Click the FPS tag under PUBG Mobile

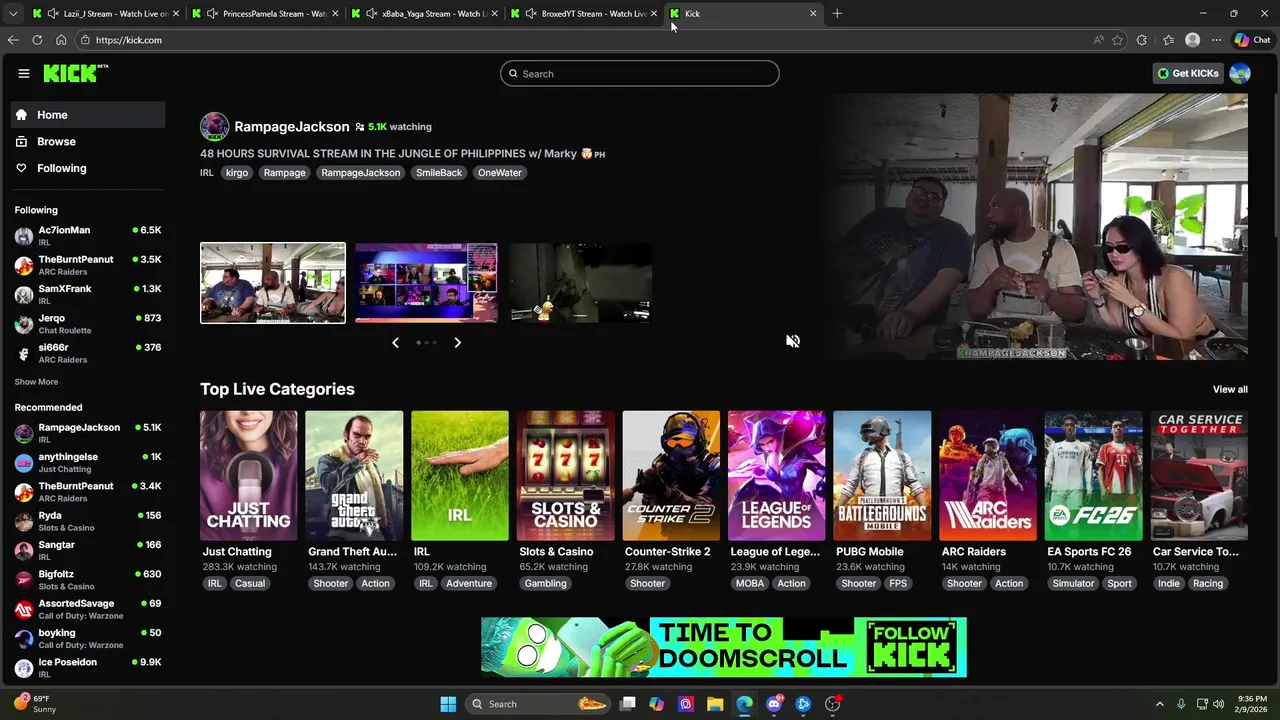click(898, 584)
